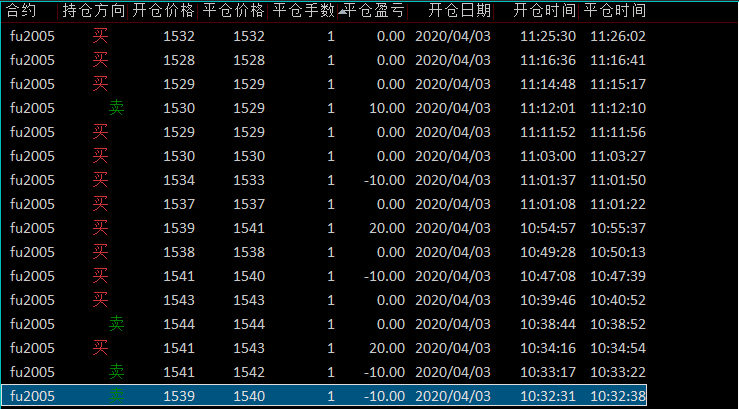Click close price 1542 cell
This screenshot has height=409, width=739.
[x=249, y=372]
